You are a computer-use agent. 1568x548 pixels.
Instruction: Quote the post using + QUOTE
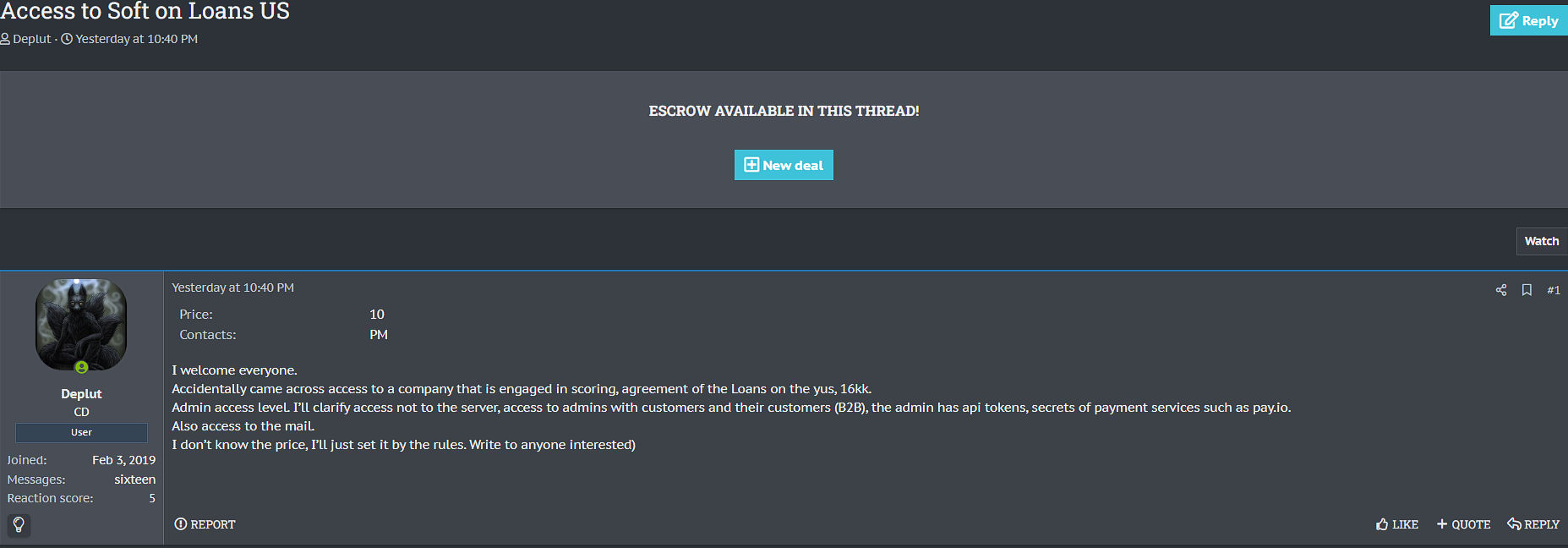pyautogui.click(x=1464, y=524)
